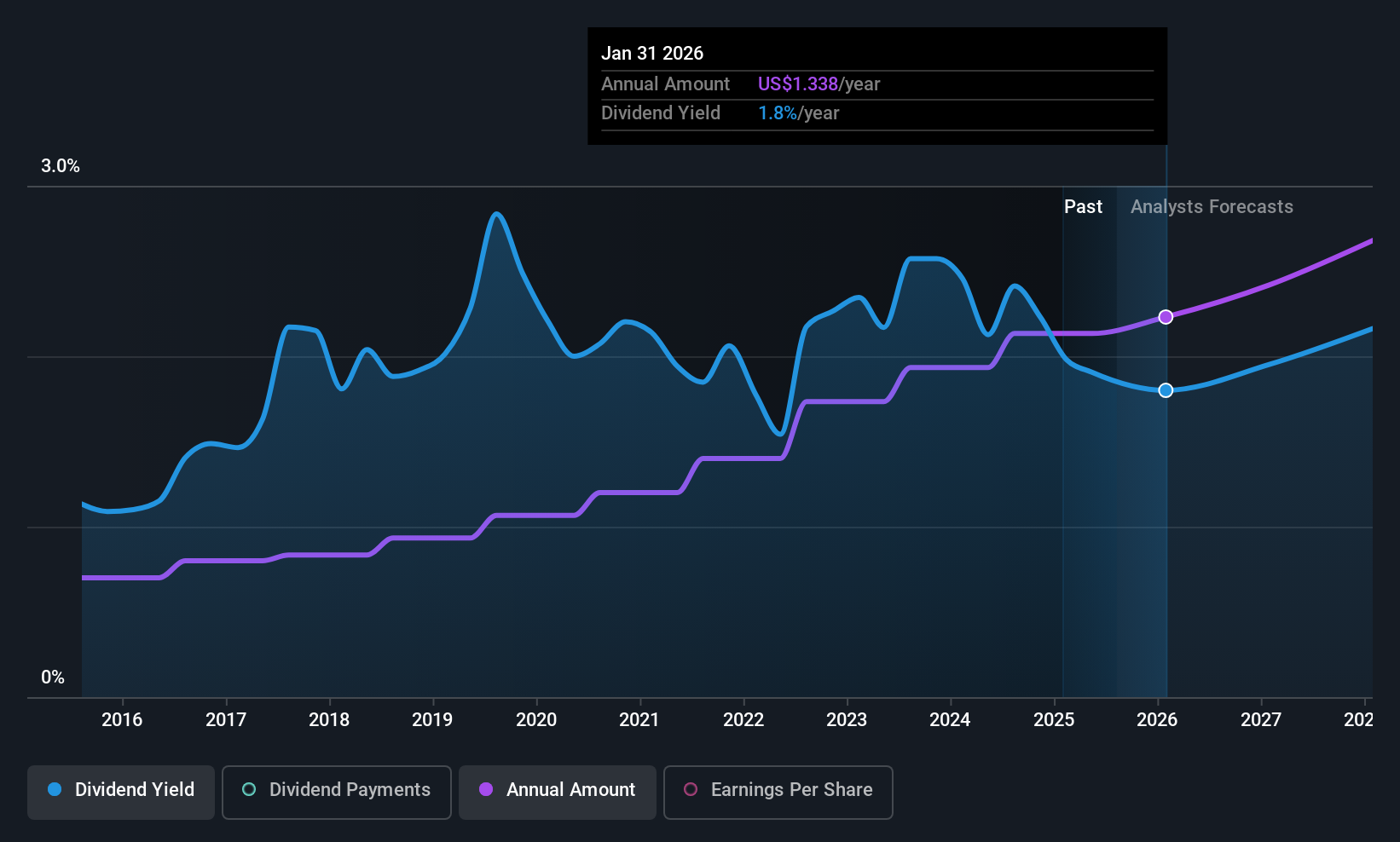Click the 3.0% y-axis label
Viewport: 1400px width, 842px height.
point(61,166)
